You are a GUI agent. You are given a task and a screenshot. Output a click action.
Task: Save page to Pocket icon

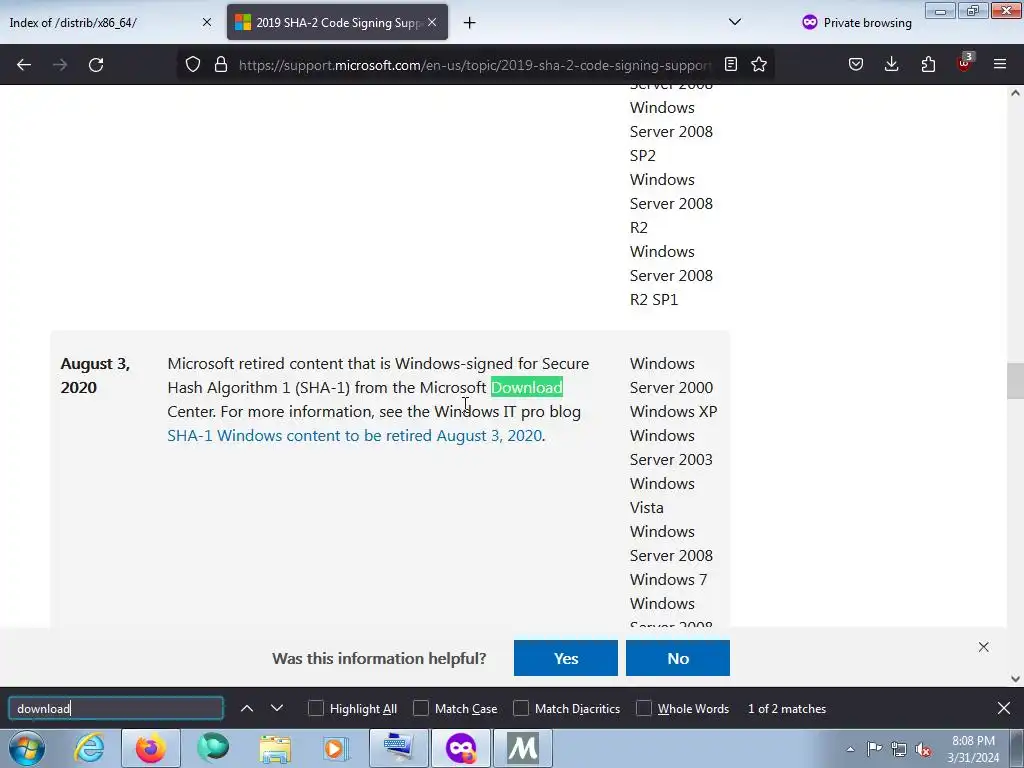856,65
